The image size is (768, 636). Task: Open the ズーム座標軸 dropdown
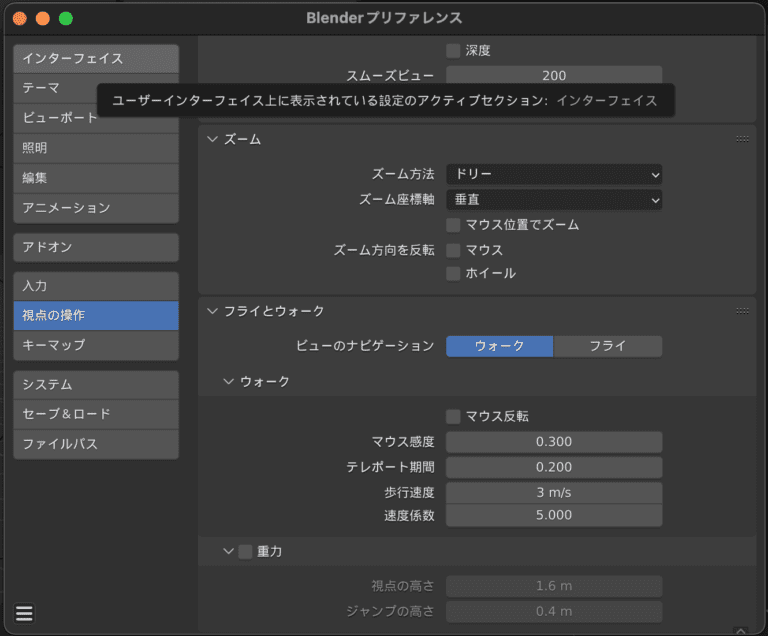point(554,200)
